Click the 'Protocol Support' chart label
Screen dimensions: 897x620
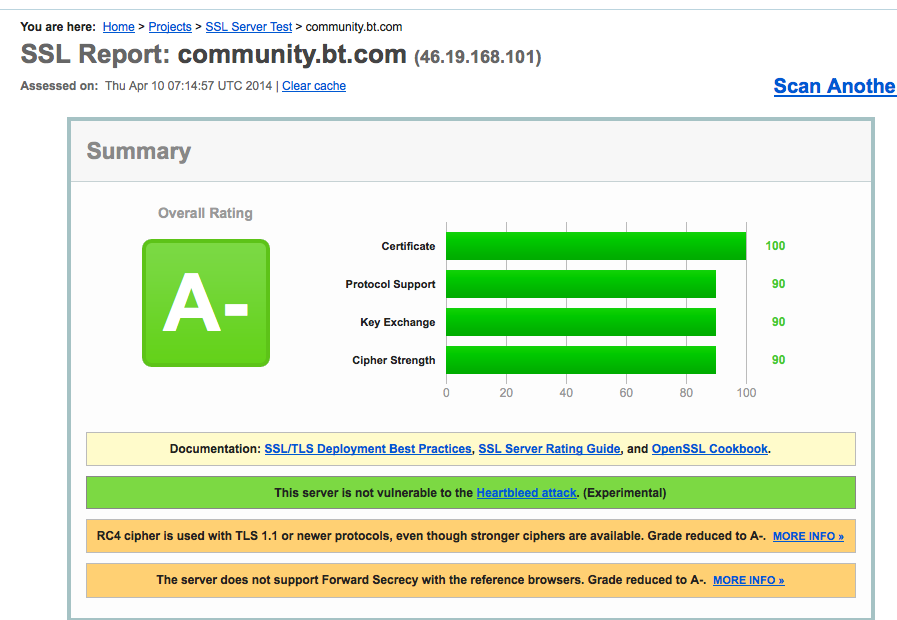coord(390,284)
